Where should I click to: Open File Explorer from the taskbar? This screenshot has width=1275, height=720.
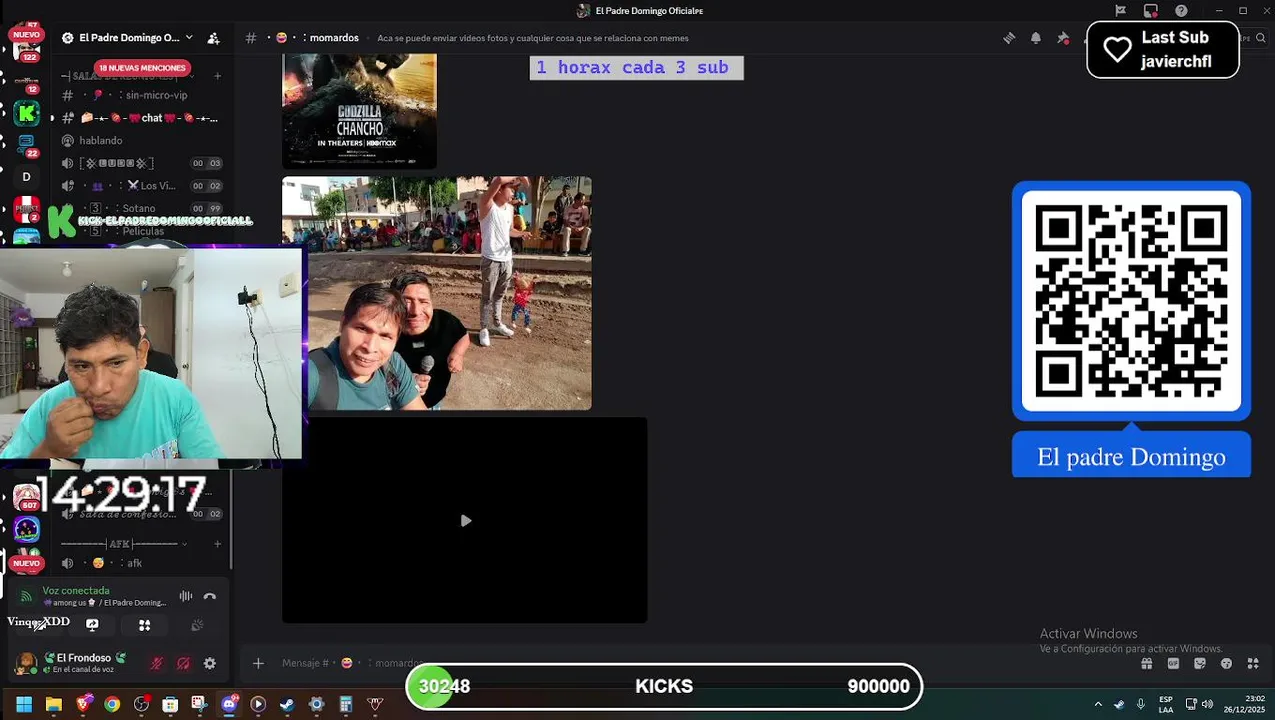[x=54, y=704]
